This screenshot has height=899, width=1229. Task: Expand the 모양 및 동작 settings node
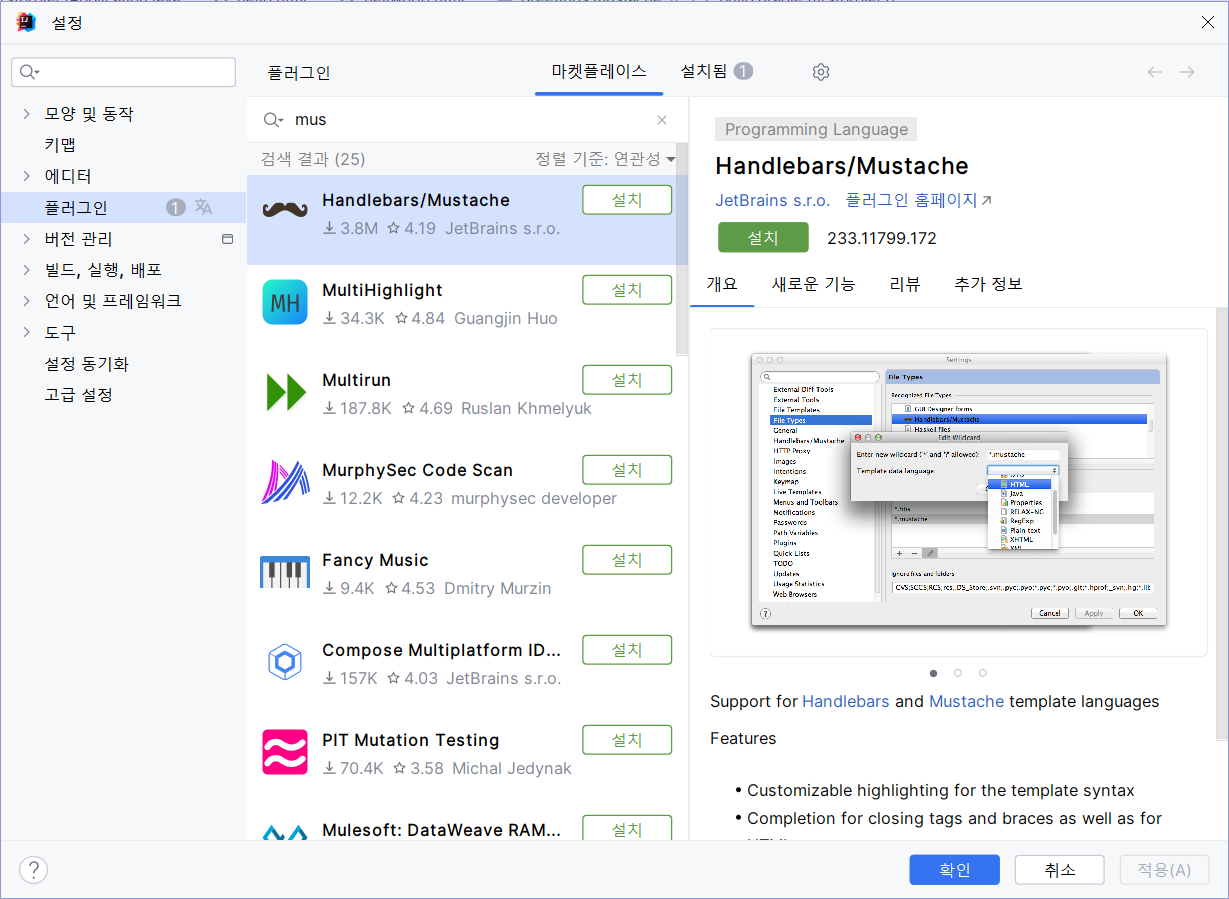[26, 114]
